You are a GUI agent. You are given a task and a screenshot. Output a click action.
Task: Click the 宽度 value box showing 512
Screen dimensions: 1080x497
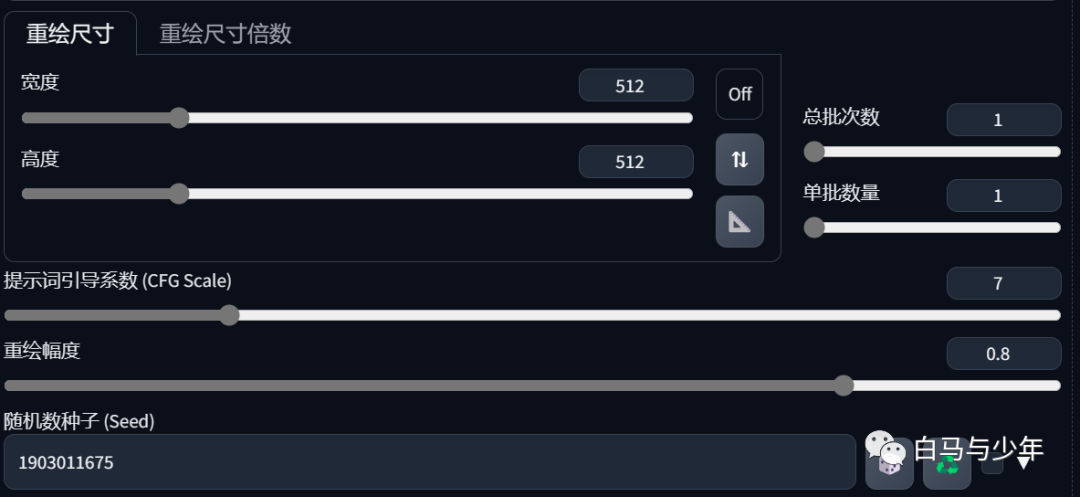click(x=636, y=85)
